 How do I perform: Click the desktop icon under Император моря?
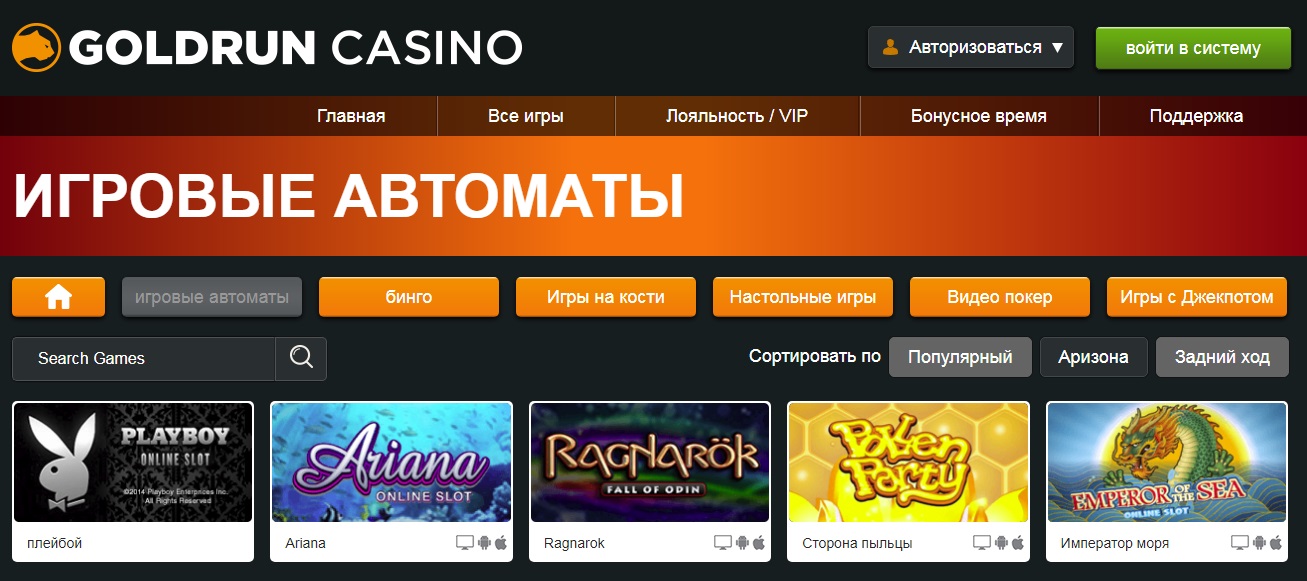pos(1240,543)
